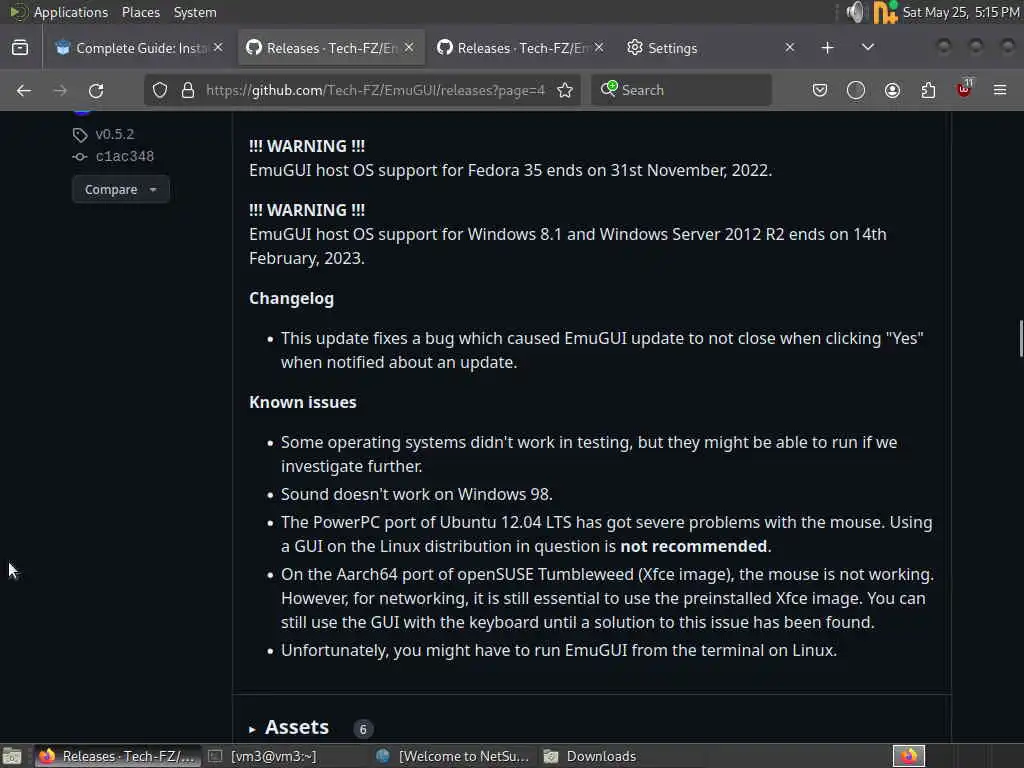Bookmark this page with the star

(565, 90)
